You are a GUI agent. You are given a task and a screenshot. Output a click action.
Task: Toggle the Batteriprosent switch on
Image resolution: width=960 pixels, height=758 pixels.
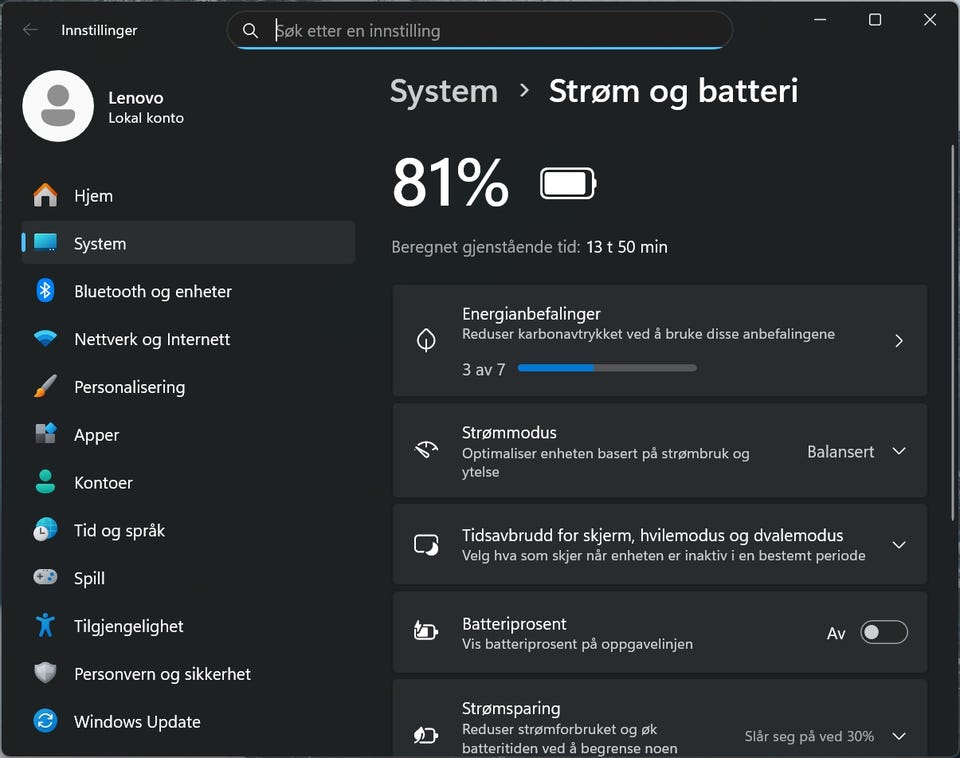click(883, 632)
